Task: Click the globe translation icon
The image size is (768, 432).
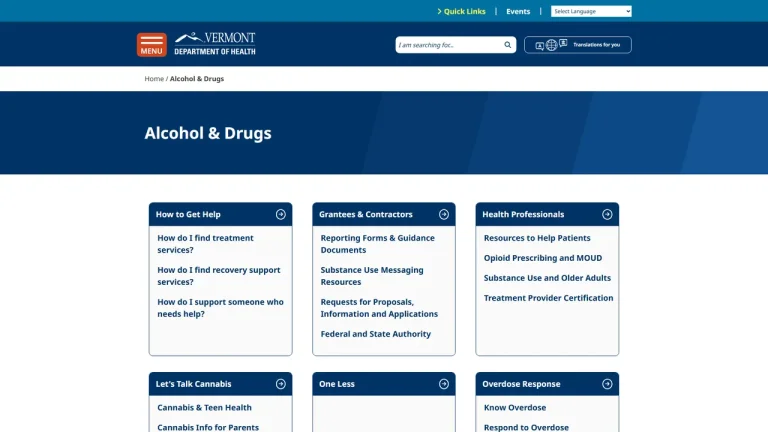Action: (552, 45)
